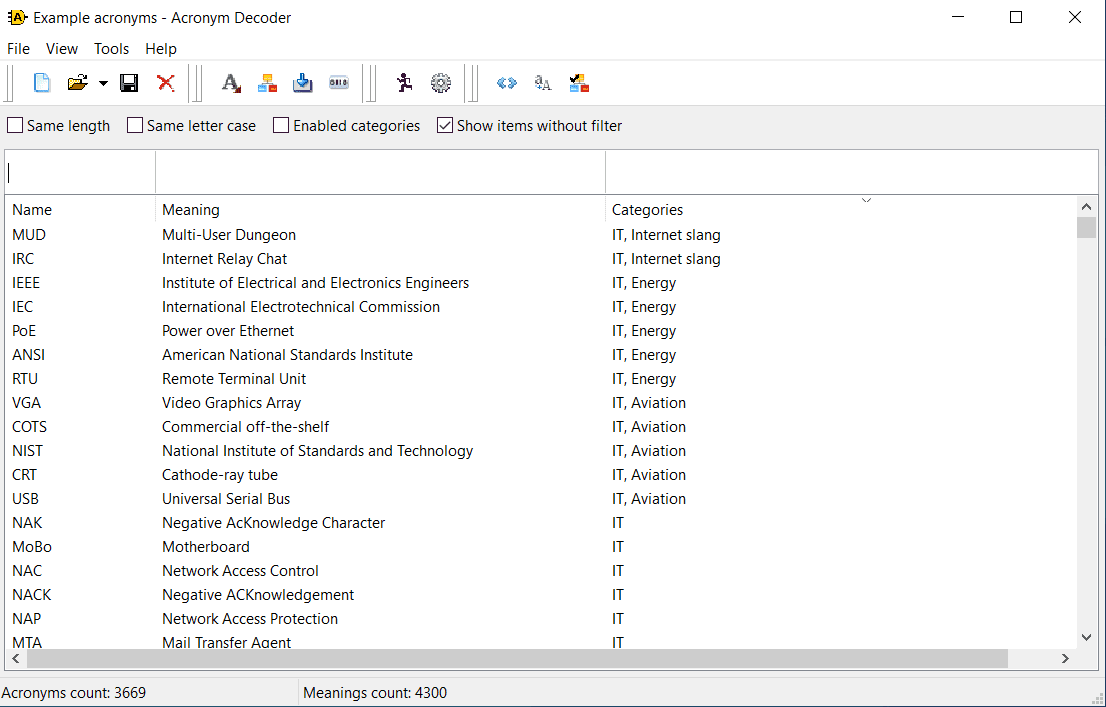Click the new blank document icon
The width and height of the screenshot is (1106, 707).
[42, 83]
